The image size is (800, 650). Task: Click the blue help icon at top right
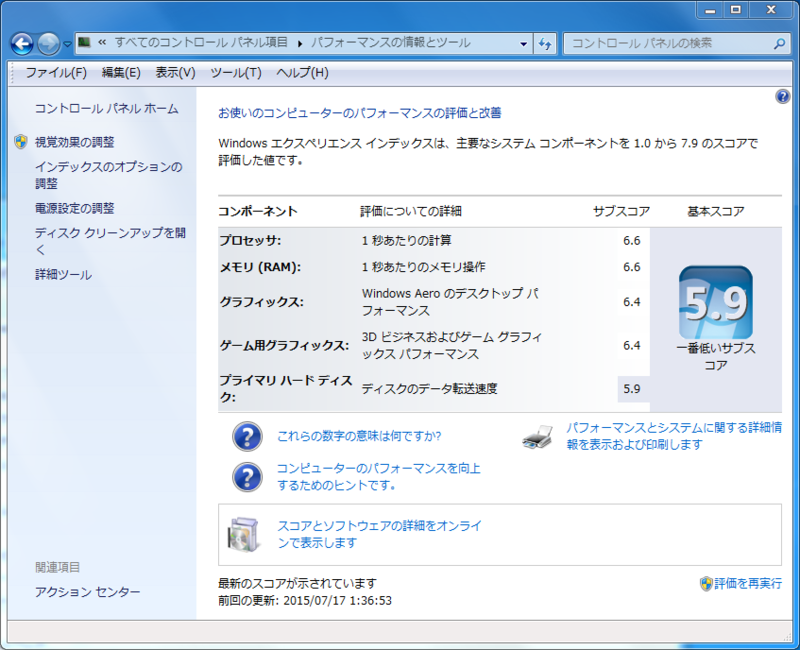click(x=782, y=96)
